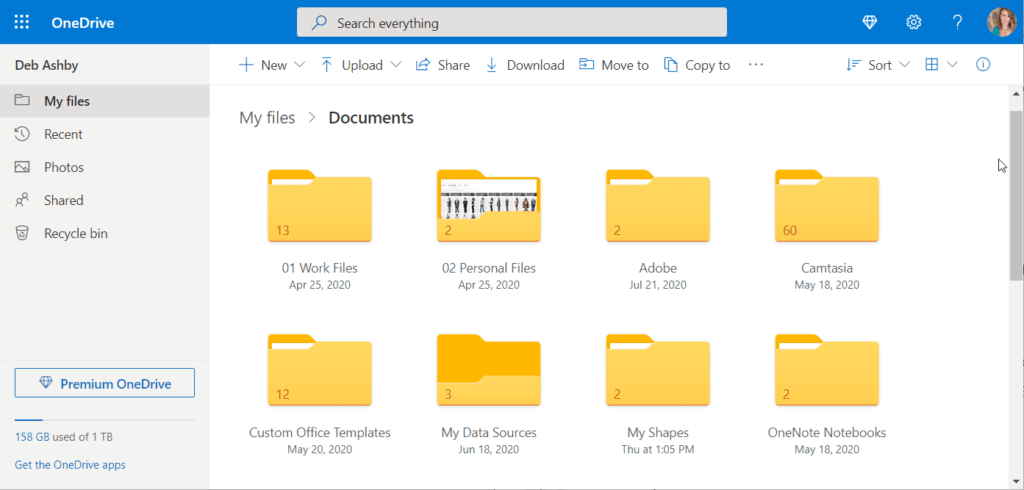Click the Premium diamond icon in header
Viewport: 1024px width, 490px height.
[870, 22]
